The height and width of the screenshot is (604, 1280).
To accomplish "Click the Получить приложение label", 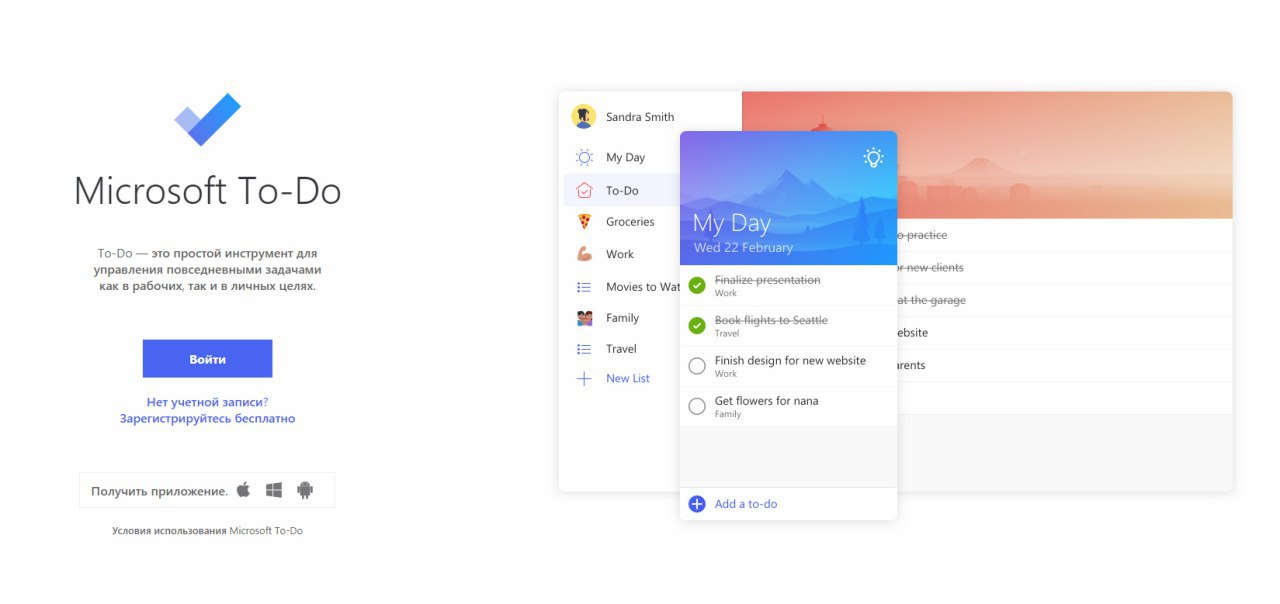I will tap(159, 491).
